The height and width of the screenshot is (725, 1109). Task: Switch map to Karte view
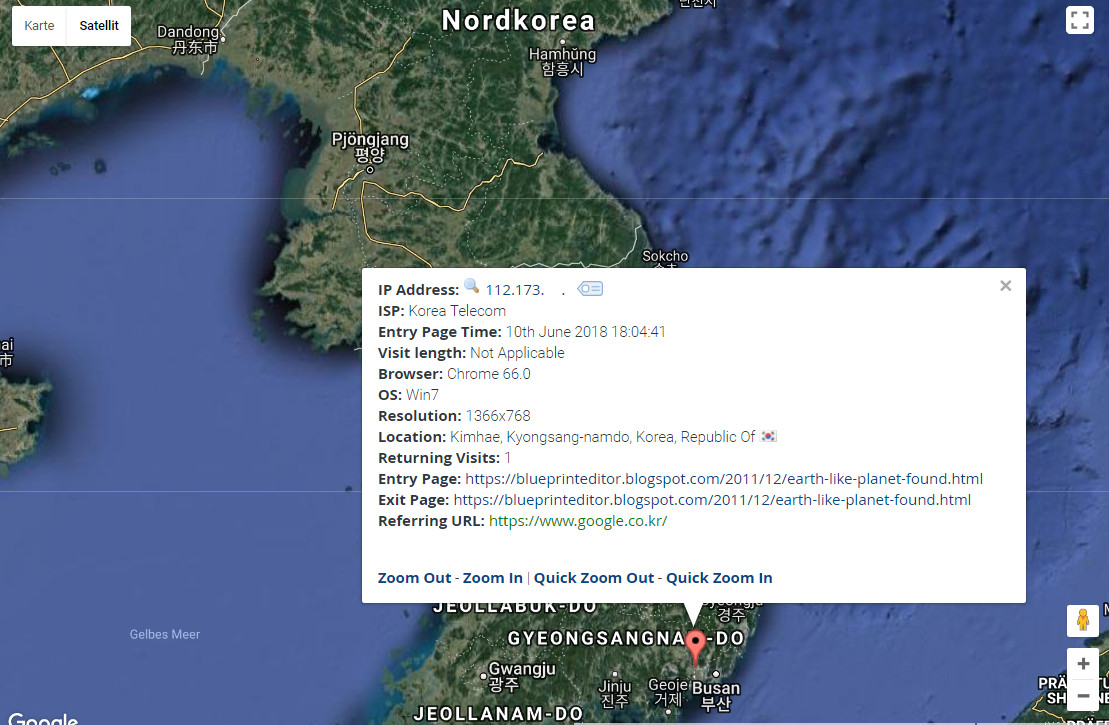[x=39, y=25]
